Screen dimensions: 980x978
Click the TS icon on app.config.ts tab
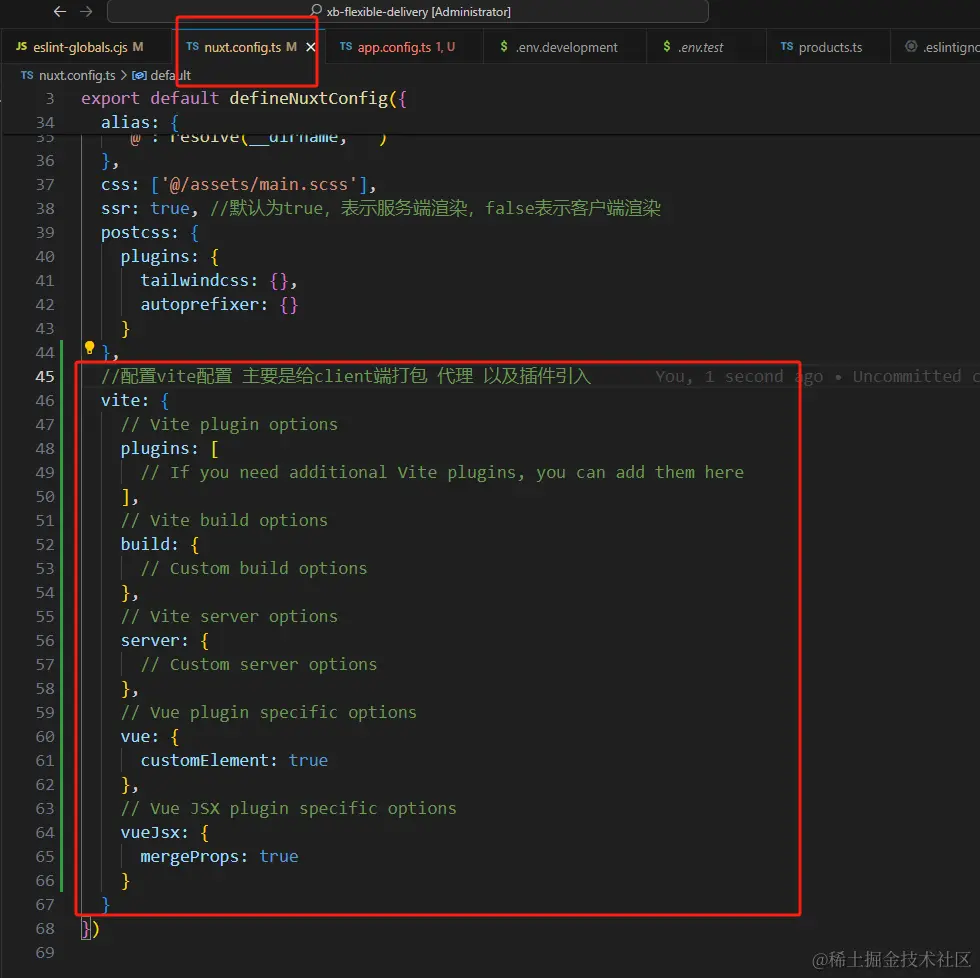[346, 46]
